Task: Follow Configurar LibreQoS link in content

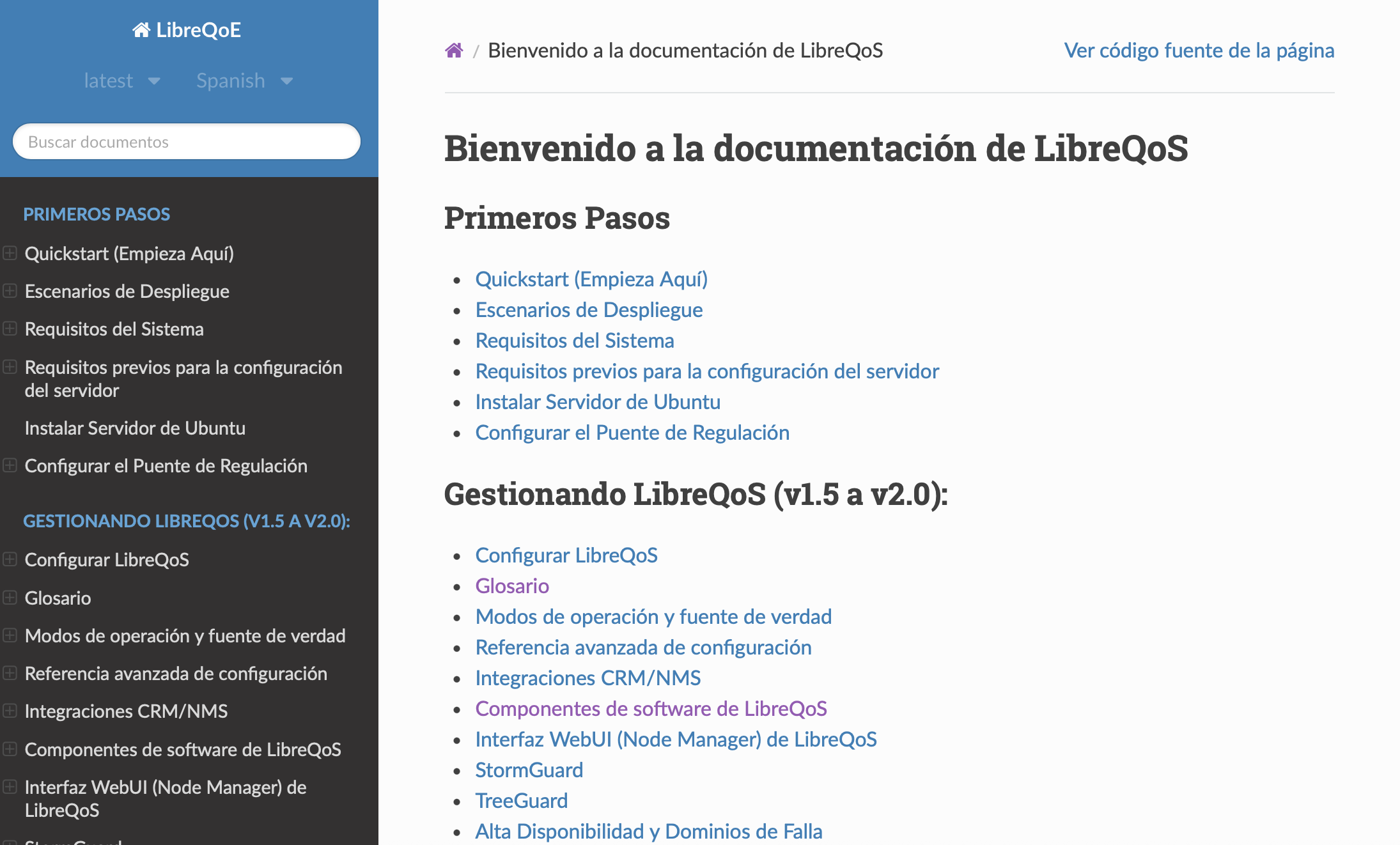Action: (566, 555)
